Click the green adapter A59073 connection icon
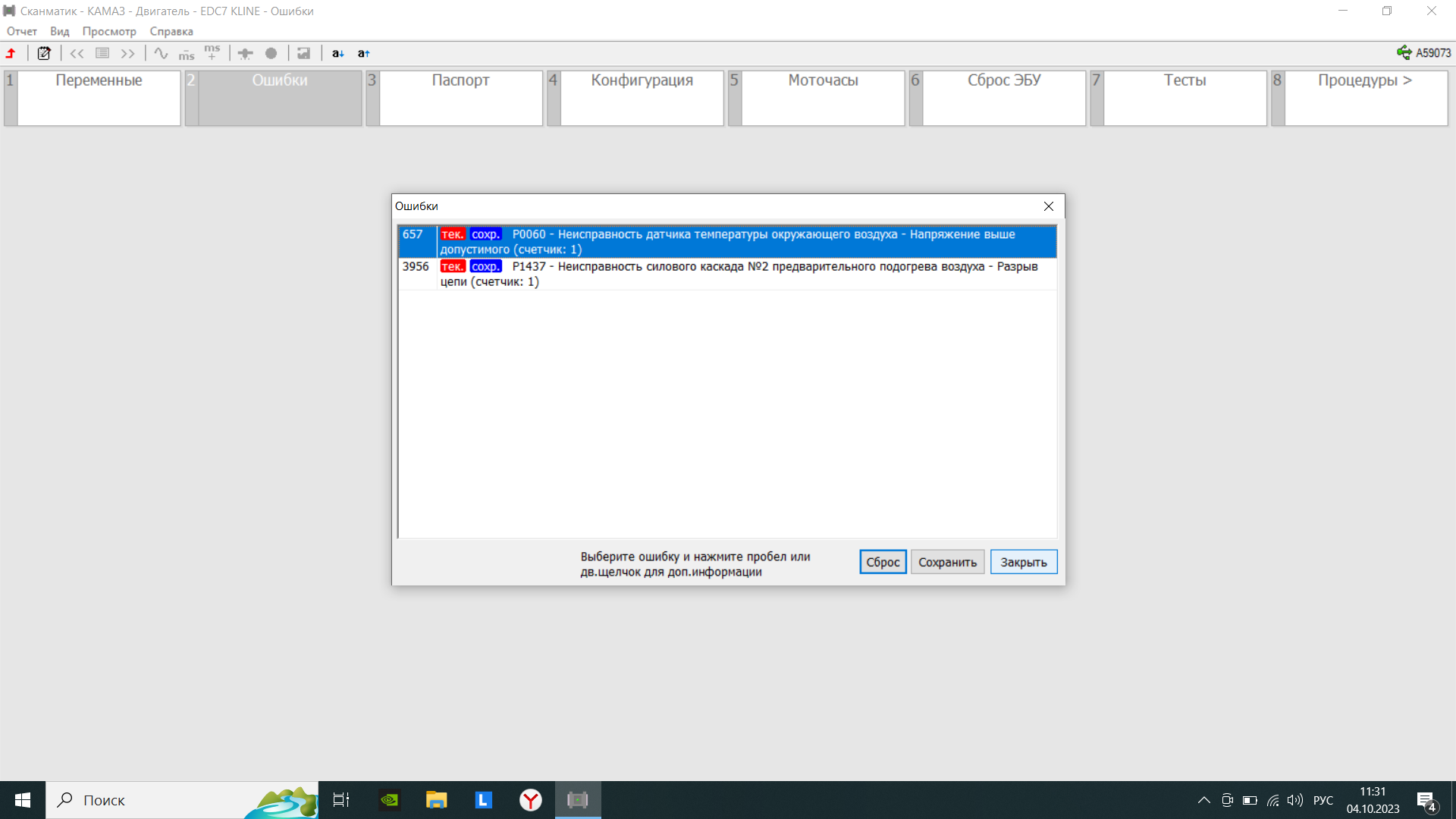Image resolution: width=1456 pixels, height=819 pixels. pos(1404,52)
